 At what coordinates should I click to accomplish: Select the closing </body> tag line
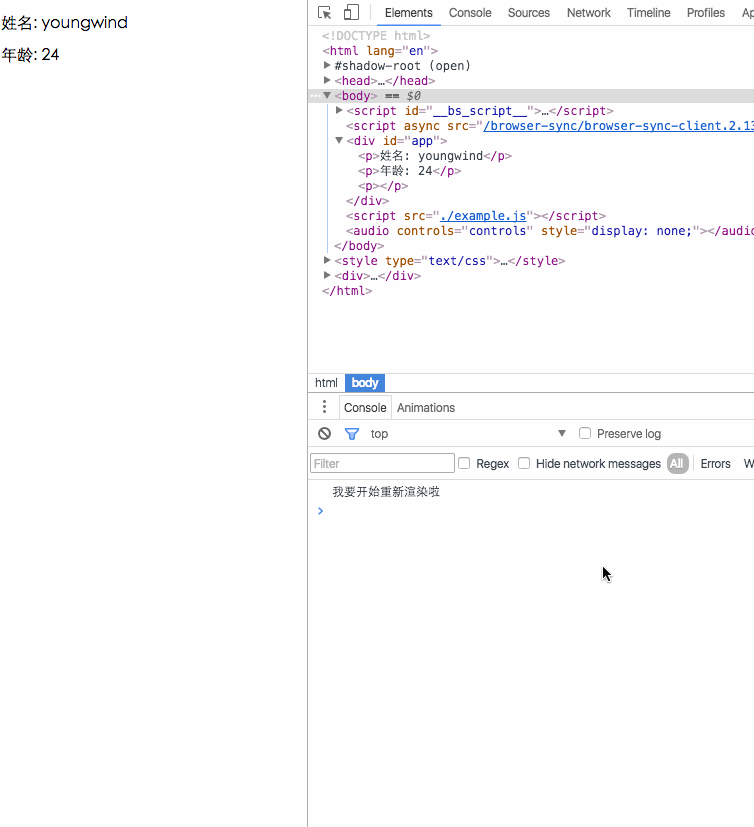coord(359,246)
